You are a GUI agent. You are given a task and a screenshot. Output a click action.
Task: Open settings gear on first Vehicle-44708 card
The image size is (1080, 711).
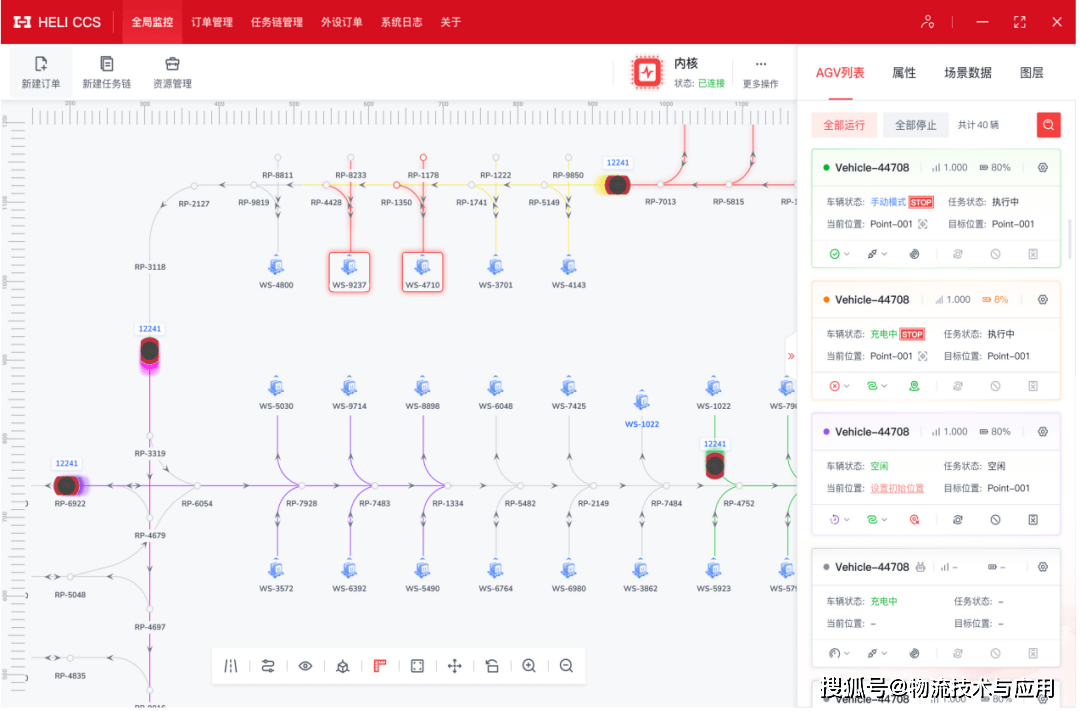point(1040,167)
